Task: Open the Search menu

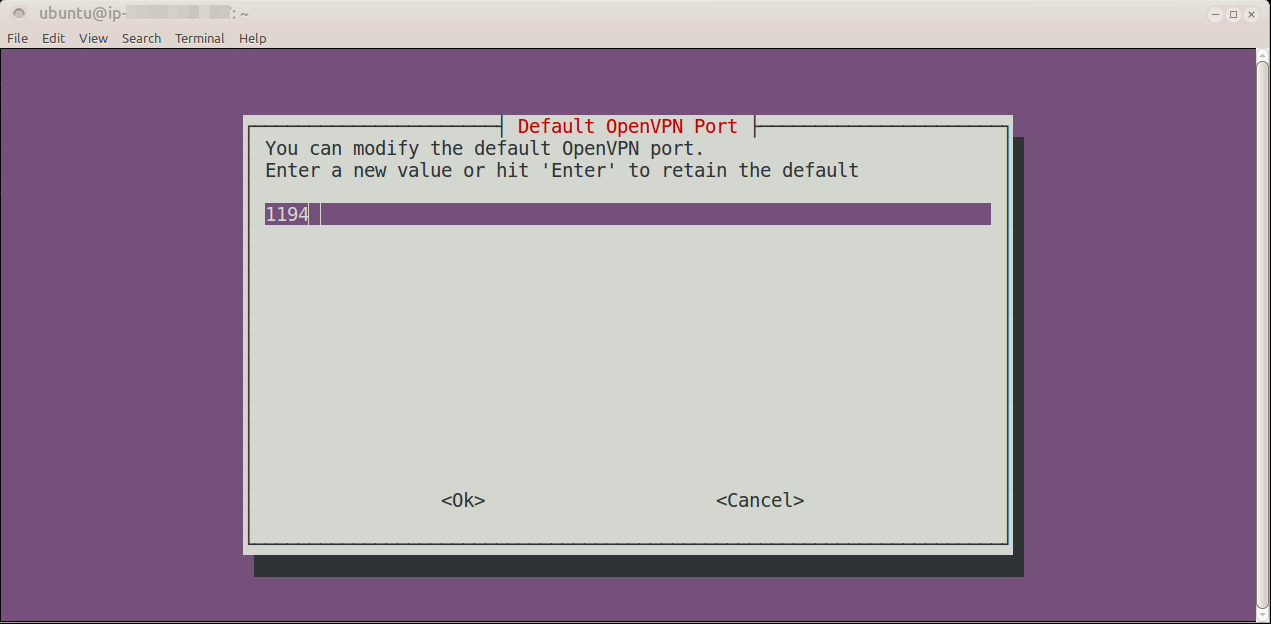Action: [x=141, y=38]
